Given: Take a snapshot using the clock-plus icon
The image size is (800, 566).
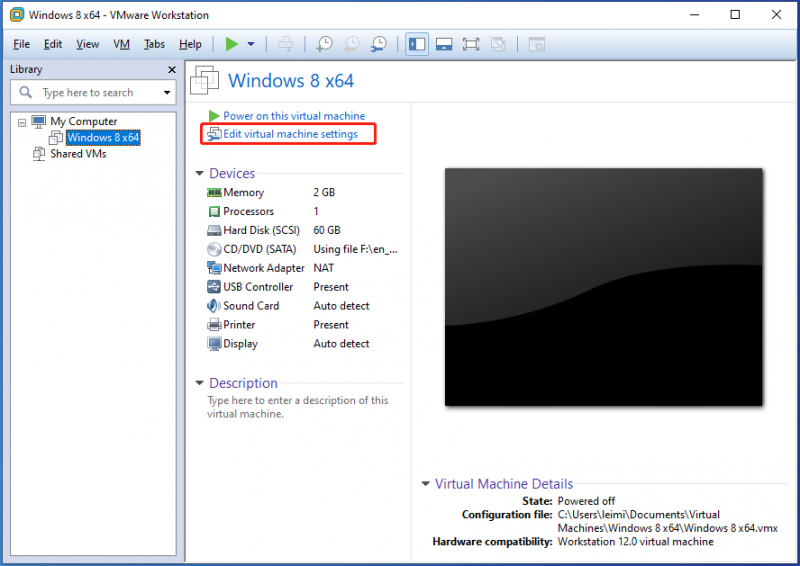Looking at the screenshot, I should coord(324,44).
